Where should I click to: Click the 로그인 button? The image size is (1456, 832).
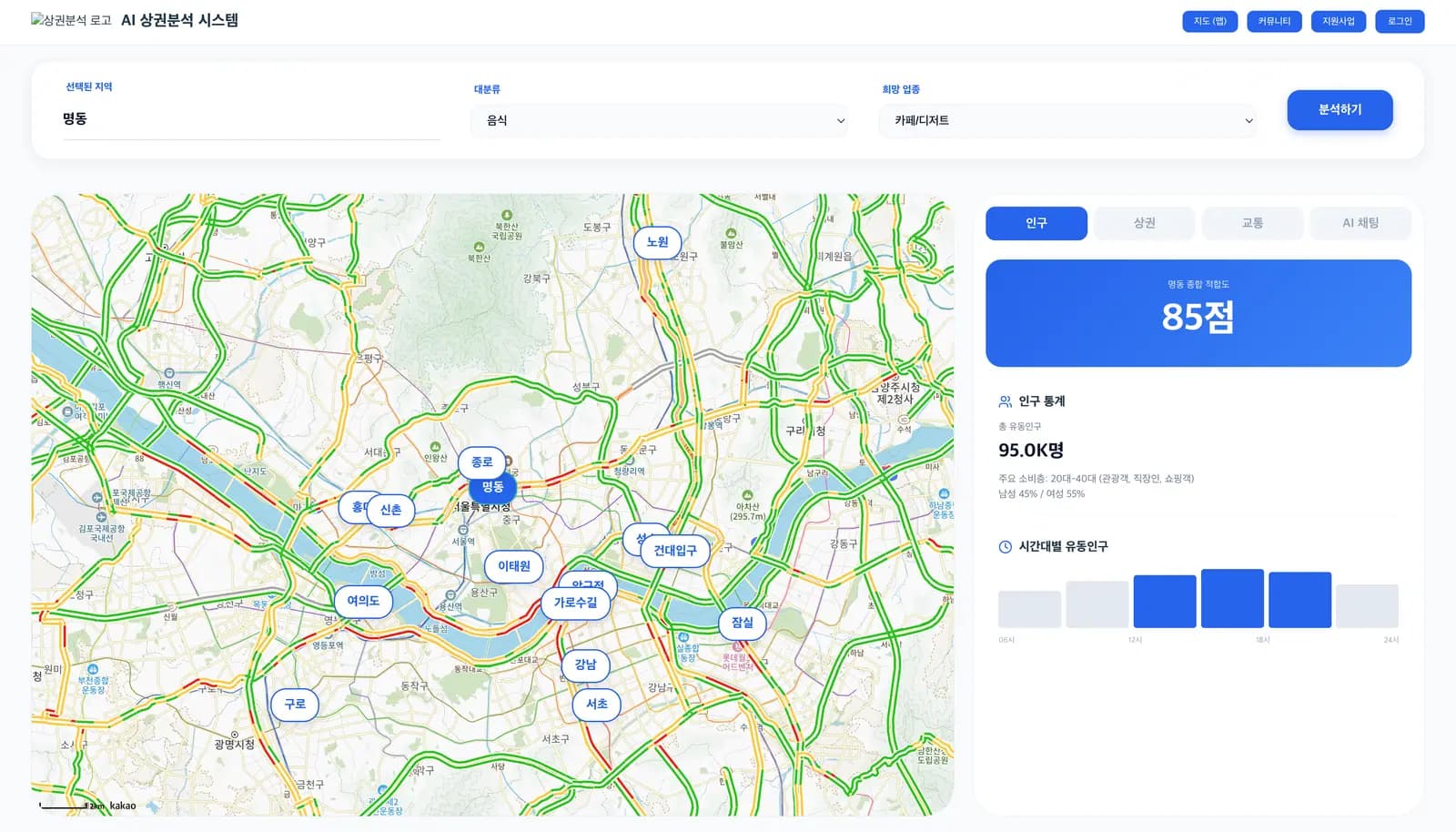(x=1400, y=21)
